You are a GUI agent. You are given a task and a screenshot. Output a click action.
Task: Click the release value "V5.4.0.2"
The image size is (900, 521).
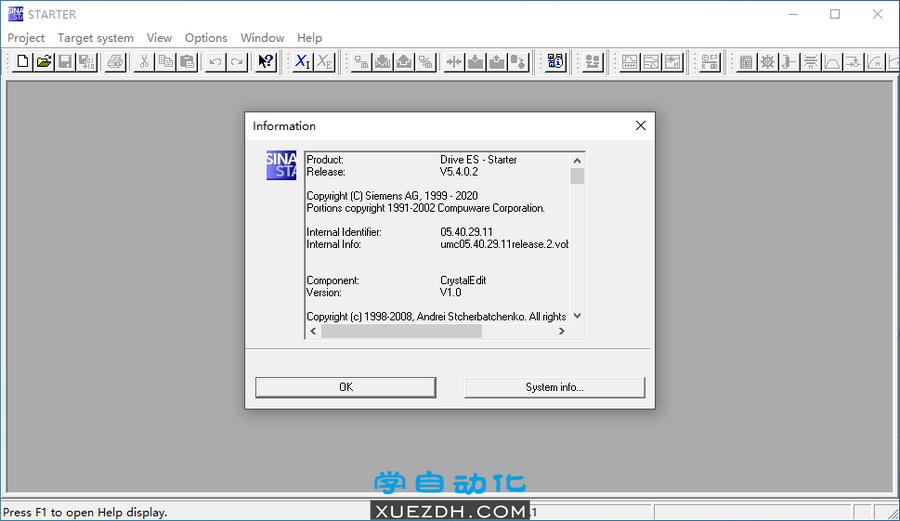tap(459, 172)
